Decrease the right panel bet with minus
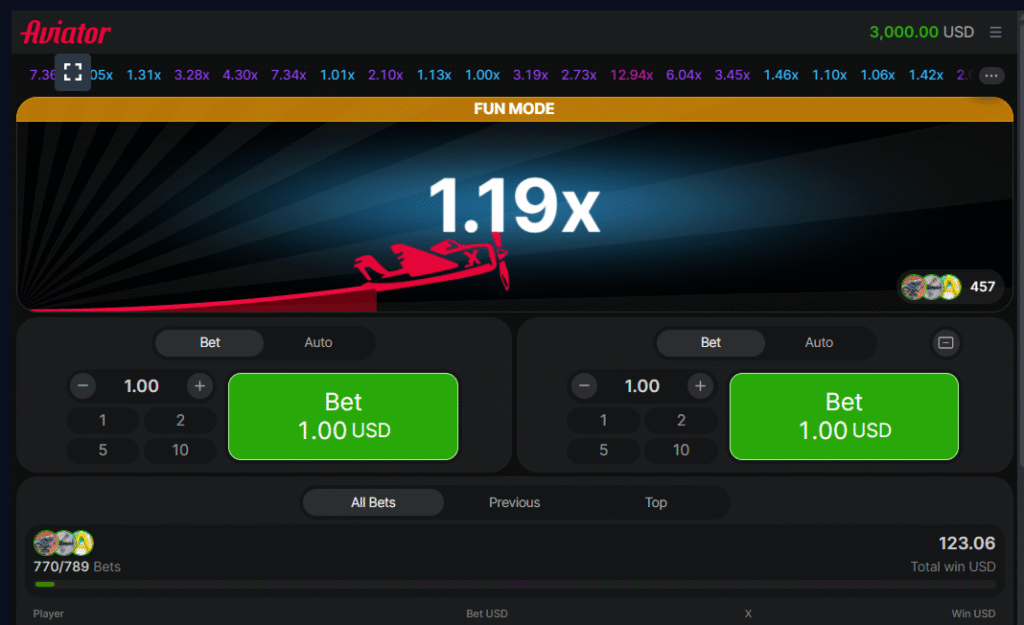The image size is (1024, 625). tap(584, 386)
